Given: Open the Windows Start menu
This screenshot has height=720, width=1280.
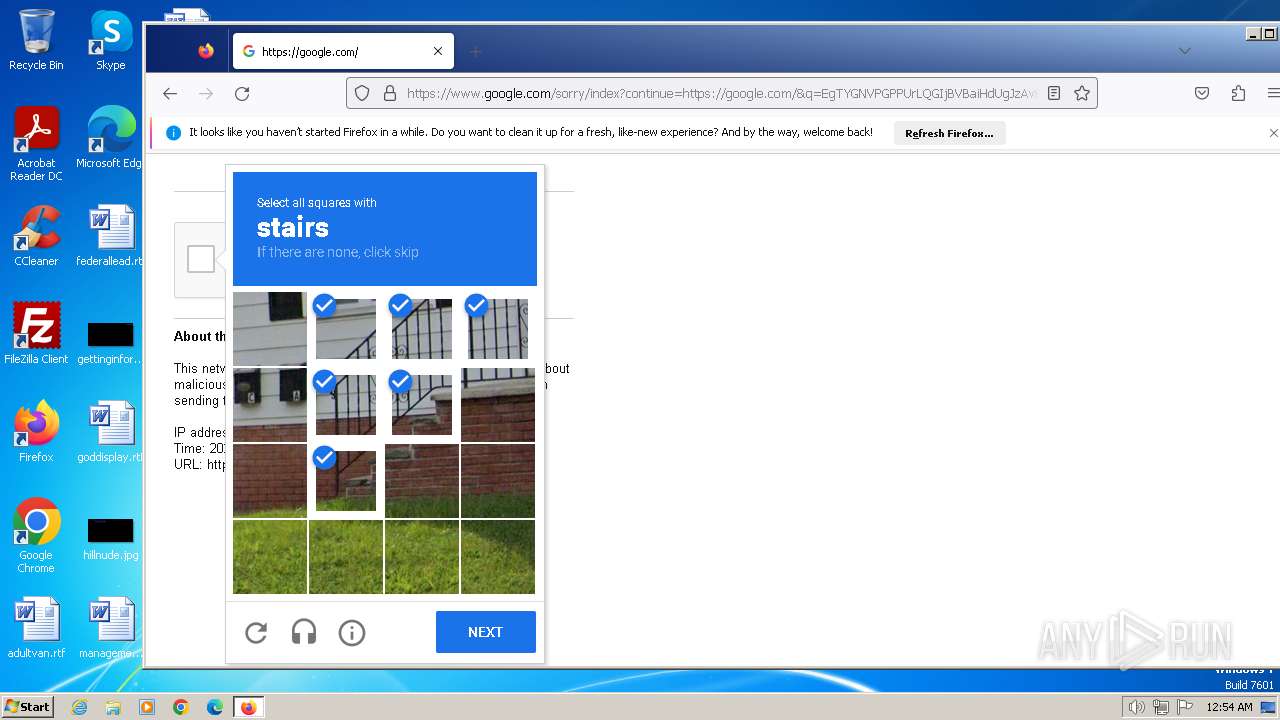Looking at the screenshot, I should point(27,706).
